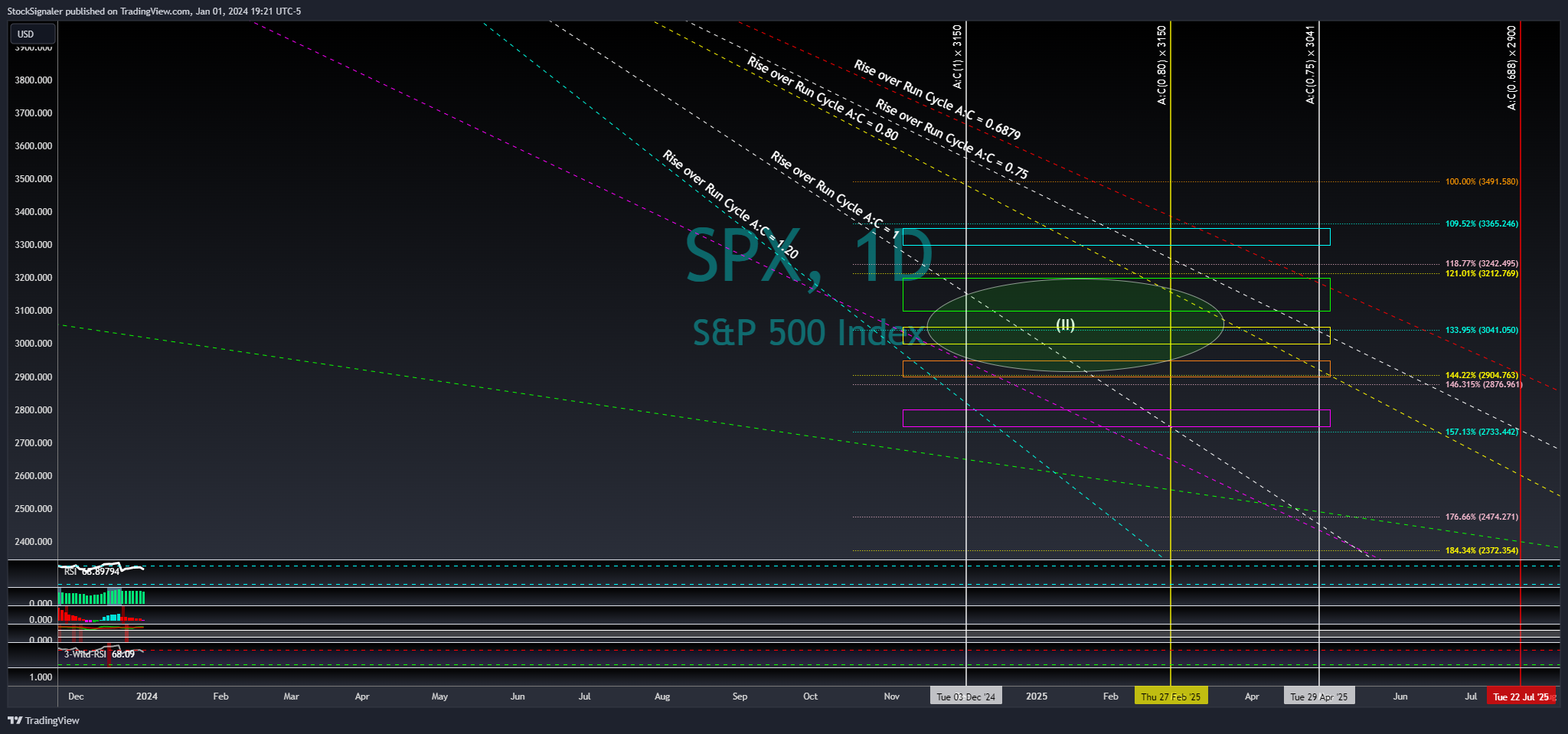The image size is (1568, 734).
Task: Click the 2900.000 price axis label
Action: coord(34,377)
